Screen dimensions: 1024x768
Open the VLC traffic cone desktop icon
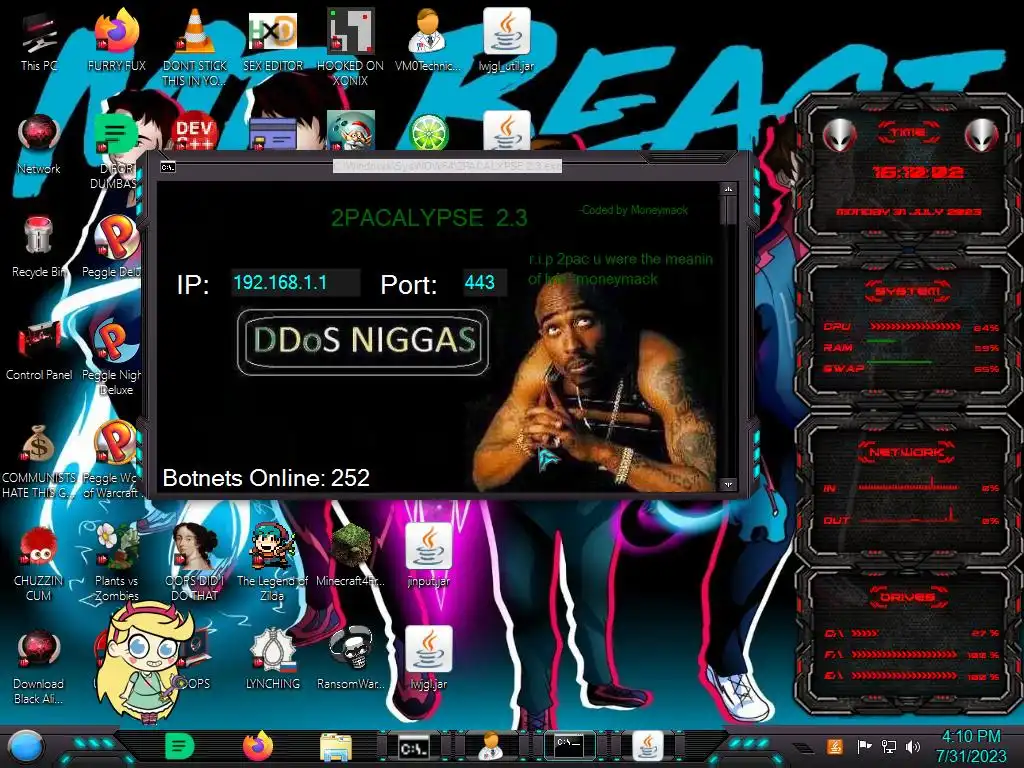tap(194, 47)
